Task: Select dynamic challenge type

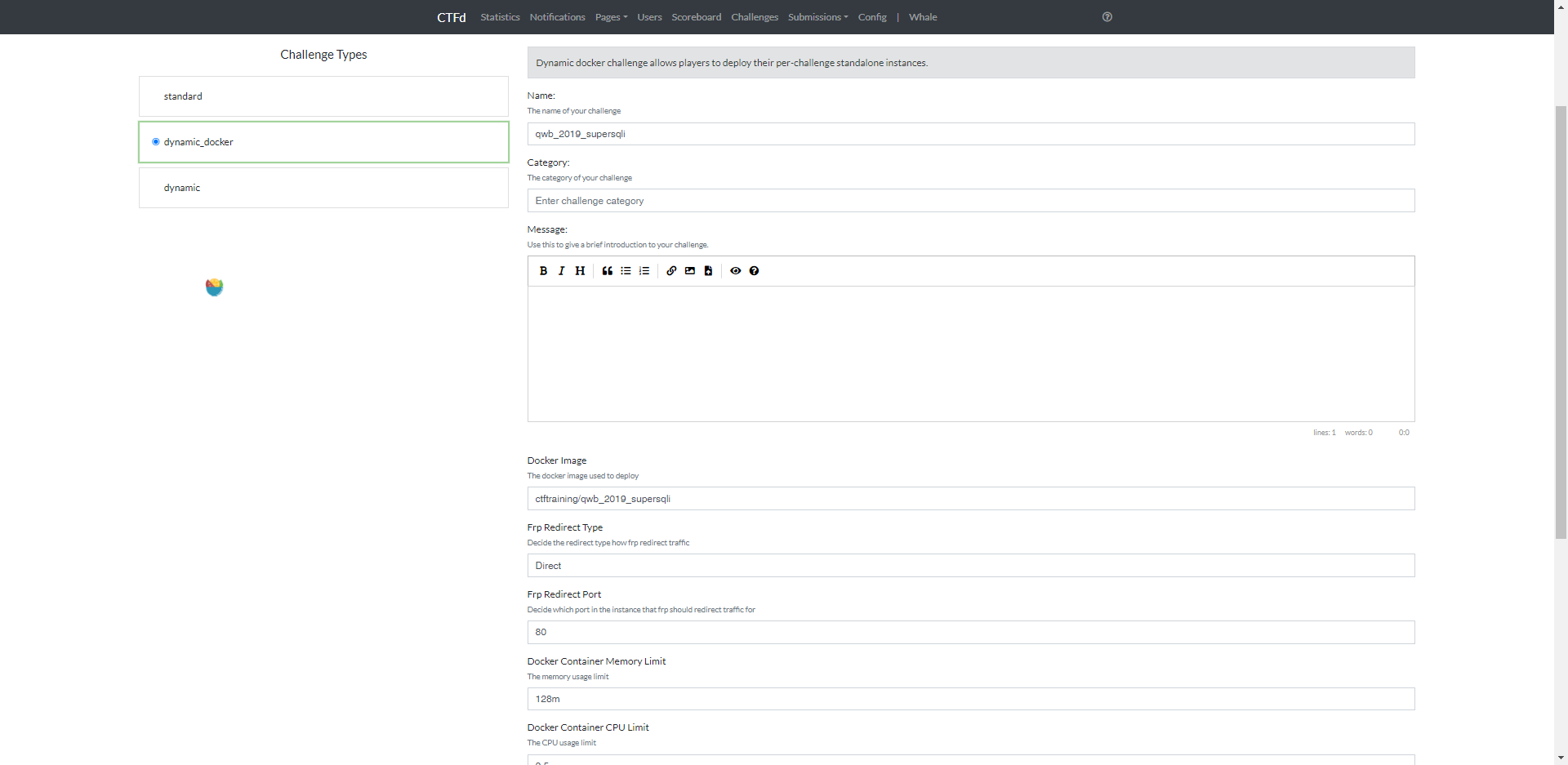Action: coord(323,188)
